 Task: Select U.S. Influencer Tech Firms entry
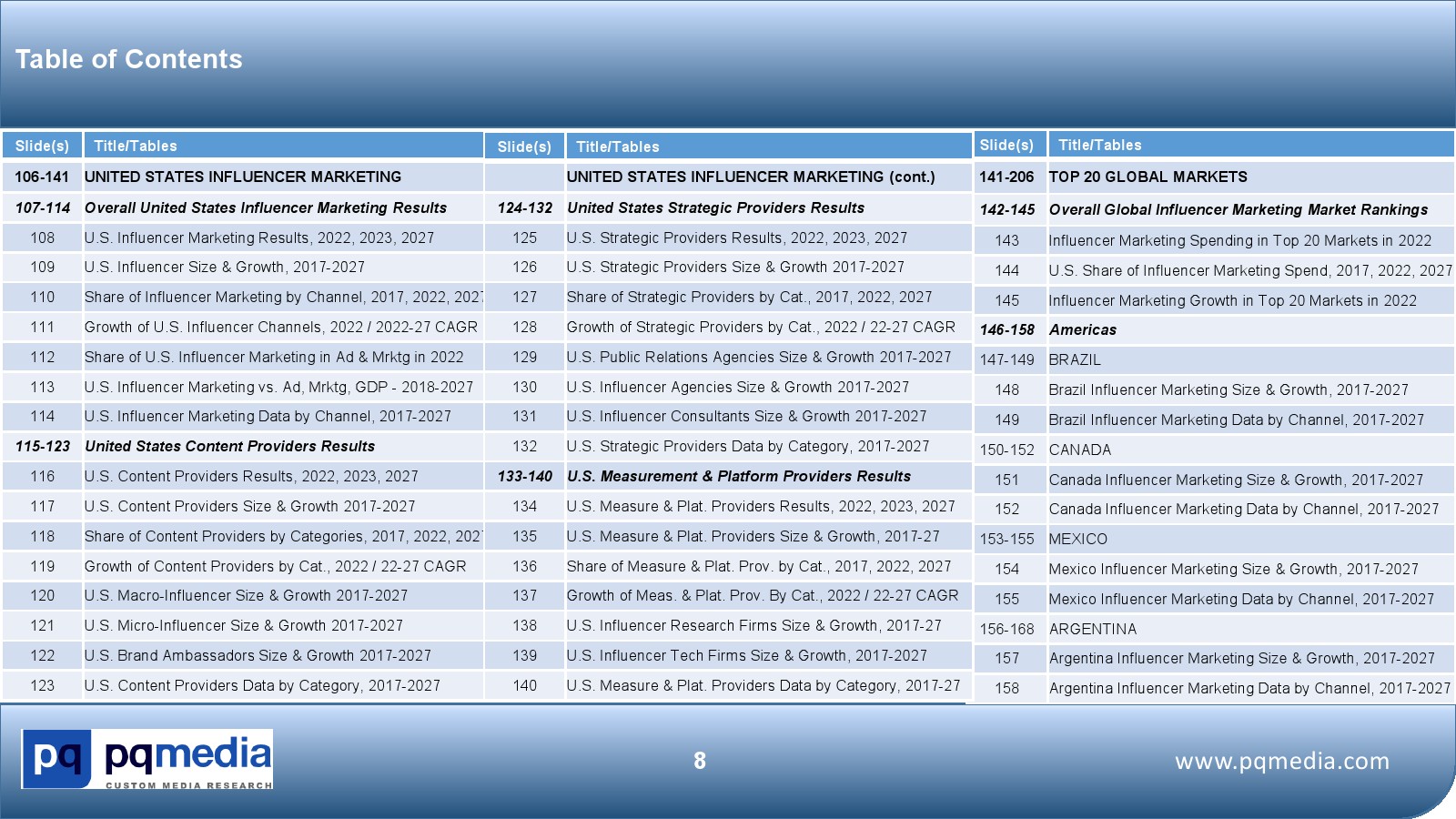pyautogui.click(x=746, y=655)
